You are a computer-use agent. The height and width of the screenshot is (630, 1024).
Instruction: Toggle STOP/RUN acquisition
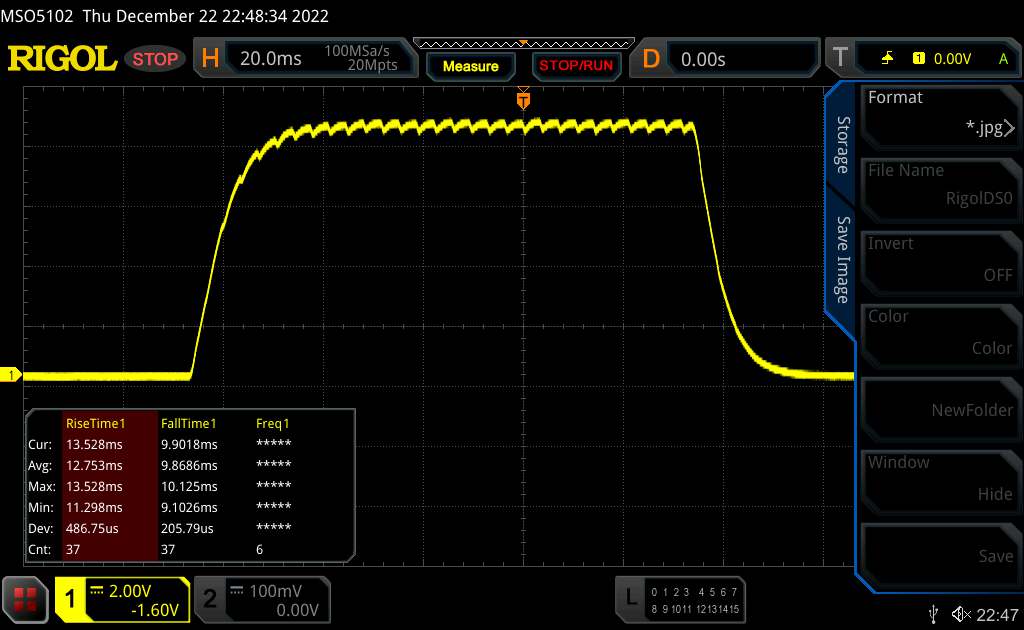pyautogui.click(x=576, y=66)
